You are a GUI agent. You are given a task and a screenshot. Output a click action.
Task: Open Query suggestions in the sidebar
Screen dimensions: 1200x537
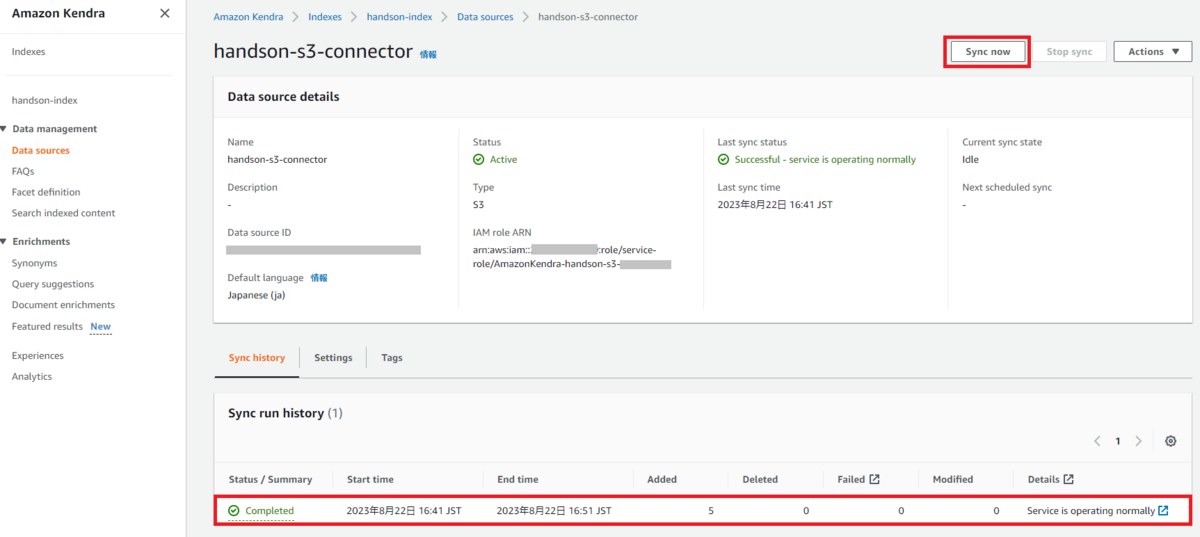(53, 285)
